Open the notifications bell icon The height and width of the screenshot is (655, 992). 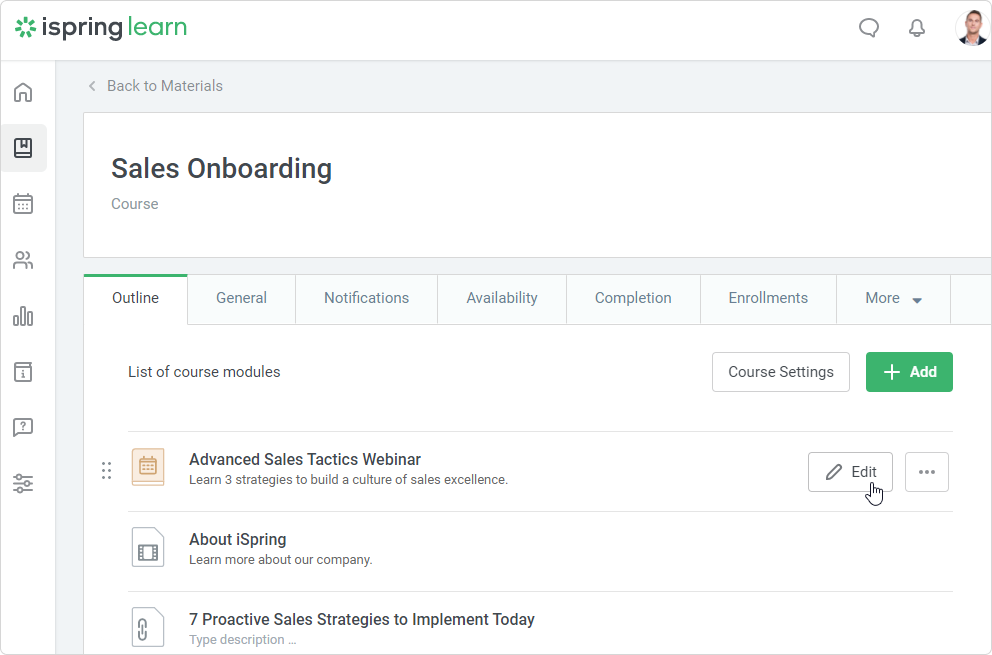coord(917,28)
